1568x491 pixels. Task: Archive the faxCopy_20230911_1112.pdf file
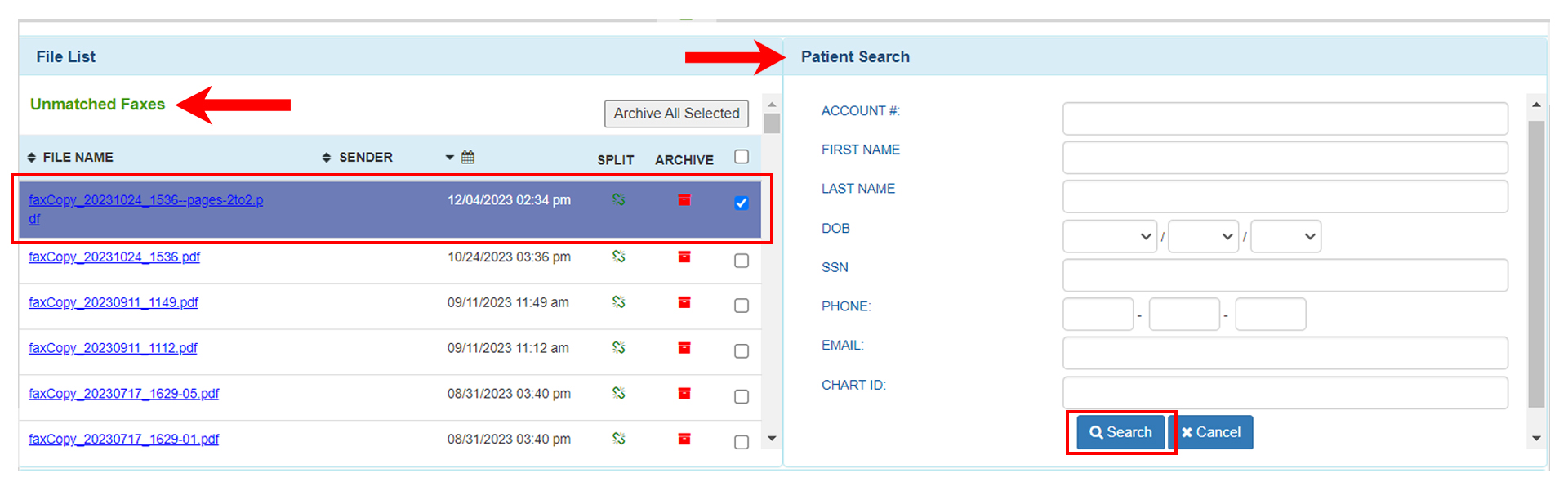point(684,348)
